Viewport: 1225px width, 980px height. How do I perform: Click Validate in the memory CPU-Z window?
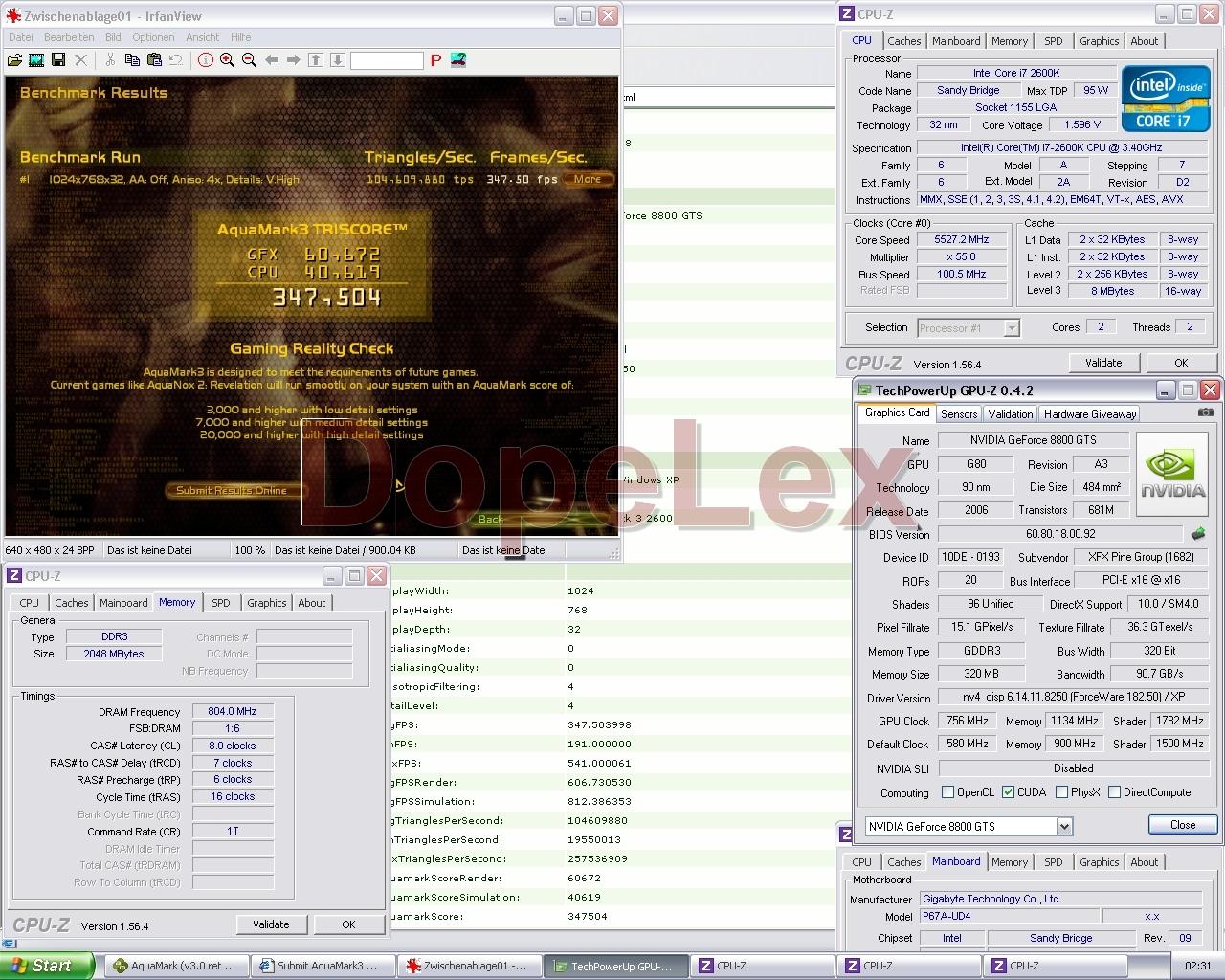[x=271, y=924]
